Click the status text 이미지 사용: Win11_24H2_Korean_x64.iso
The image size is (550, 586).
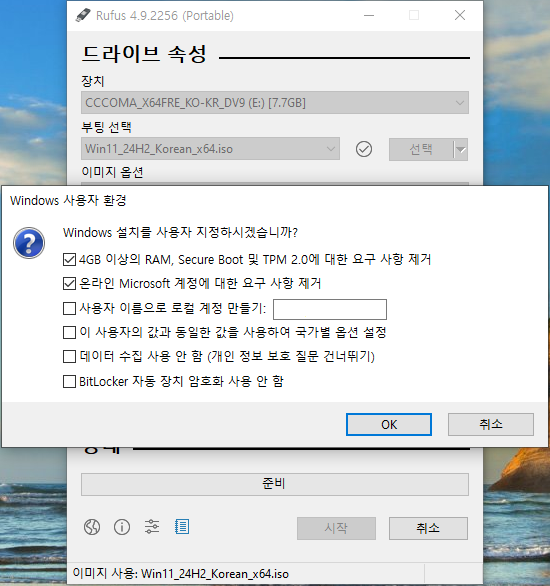(x=180, y=574)
